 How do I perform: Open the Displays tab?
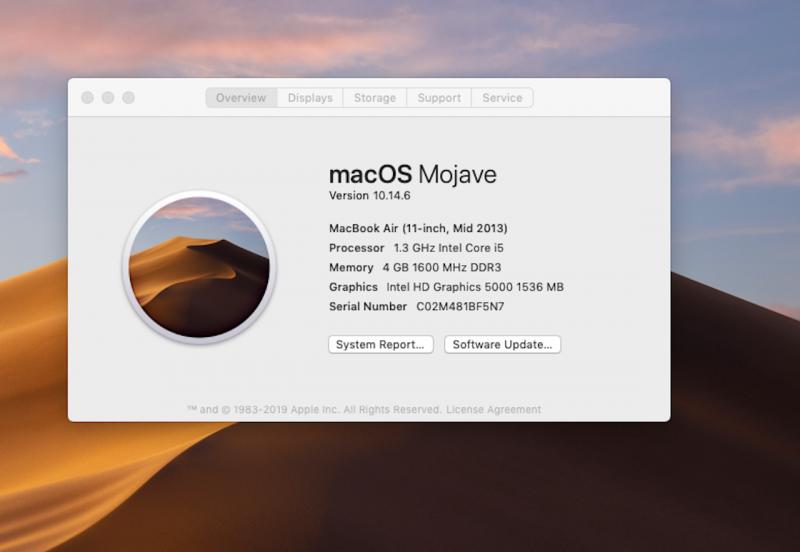coord(310,97)
